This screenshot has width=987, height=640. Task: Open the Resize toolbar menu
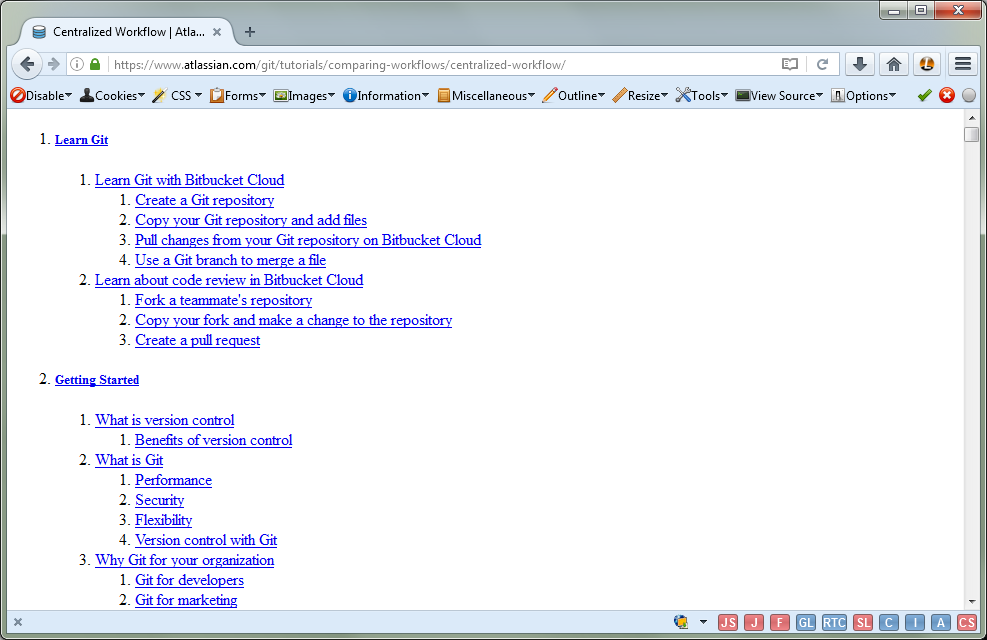click(x=640, y=96)
